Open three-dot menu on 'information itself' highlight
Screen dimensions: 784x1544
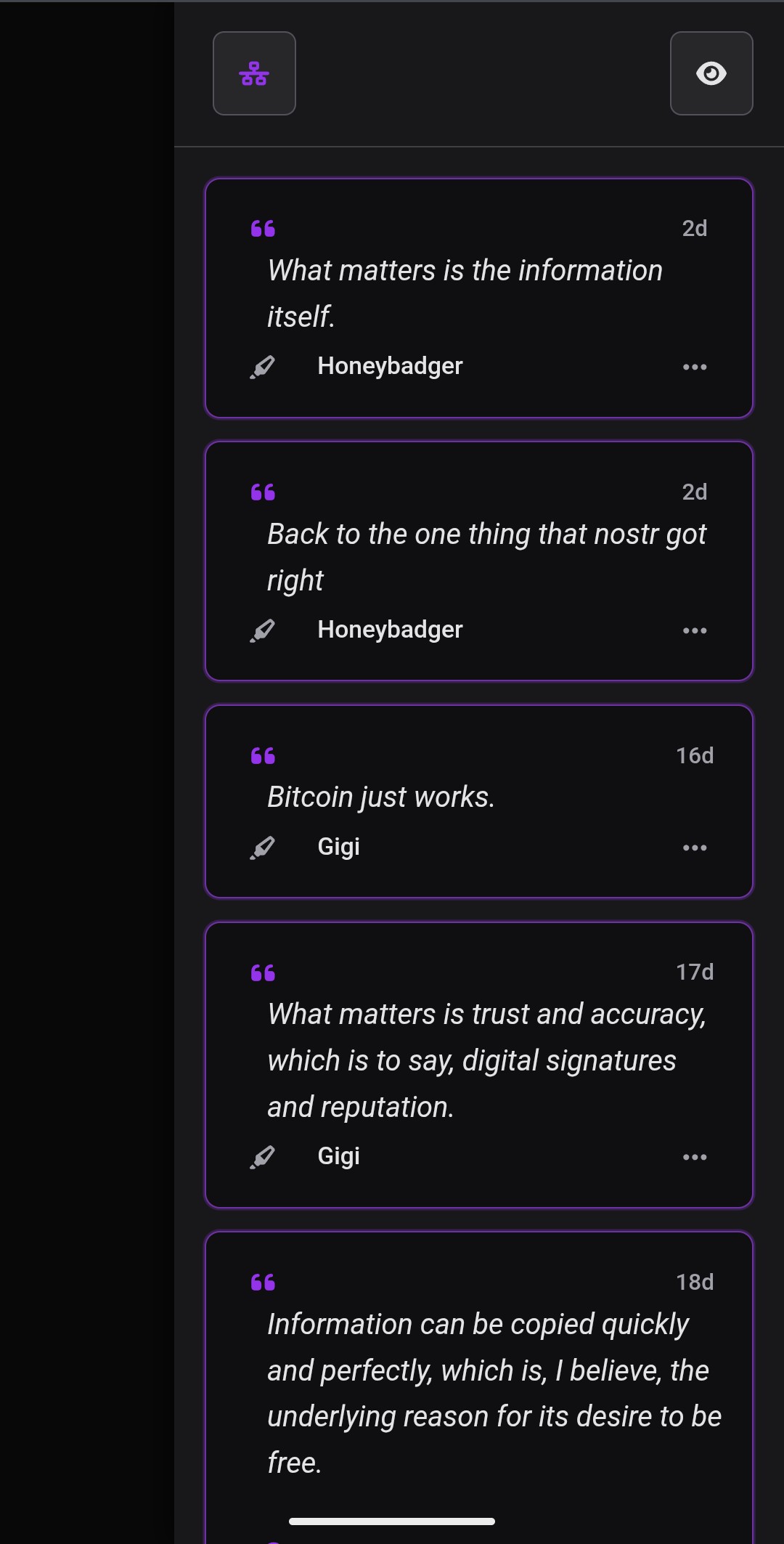(x=695, y=367)
